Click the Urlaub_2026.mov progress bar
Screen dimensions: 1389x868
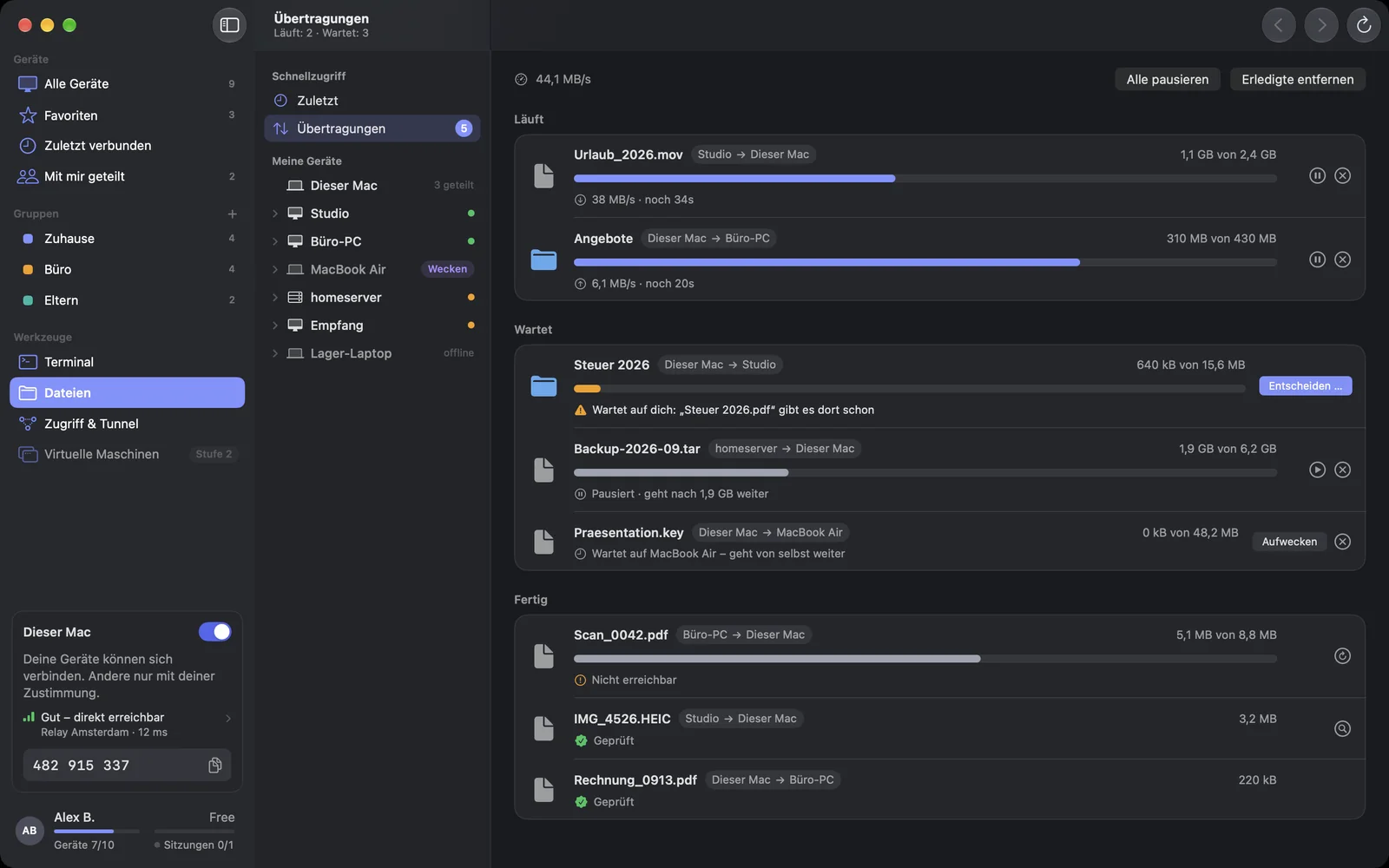pos(925,178)
